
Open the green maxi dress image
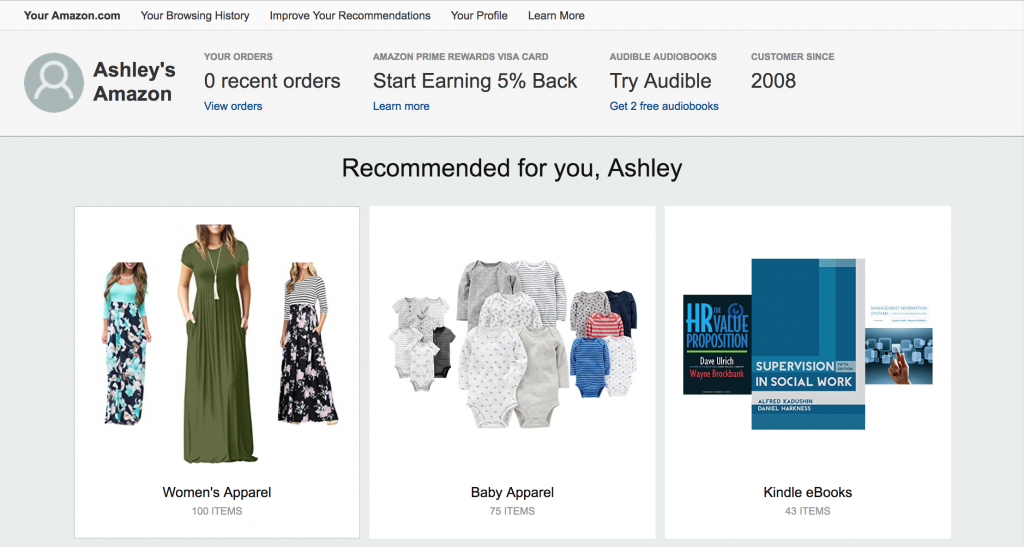click(x=212, y=343)
